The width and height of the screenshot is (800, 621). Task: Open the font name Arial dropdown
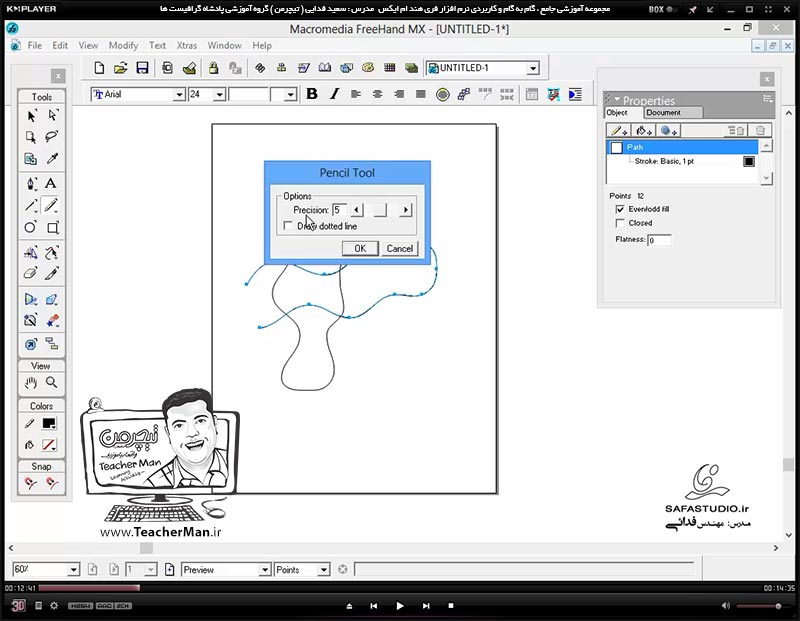[x=179, y=94]
